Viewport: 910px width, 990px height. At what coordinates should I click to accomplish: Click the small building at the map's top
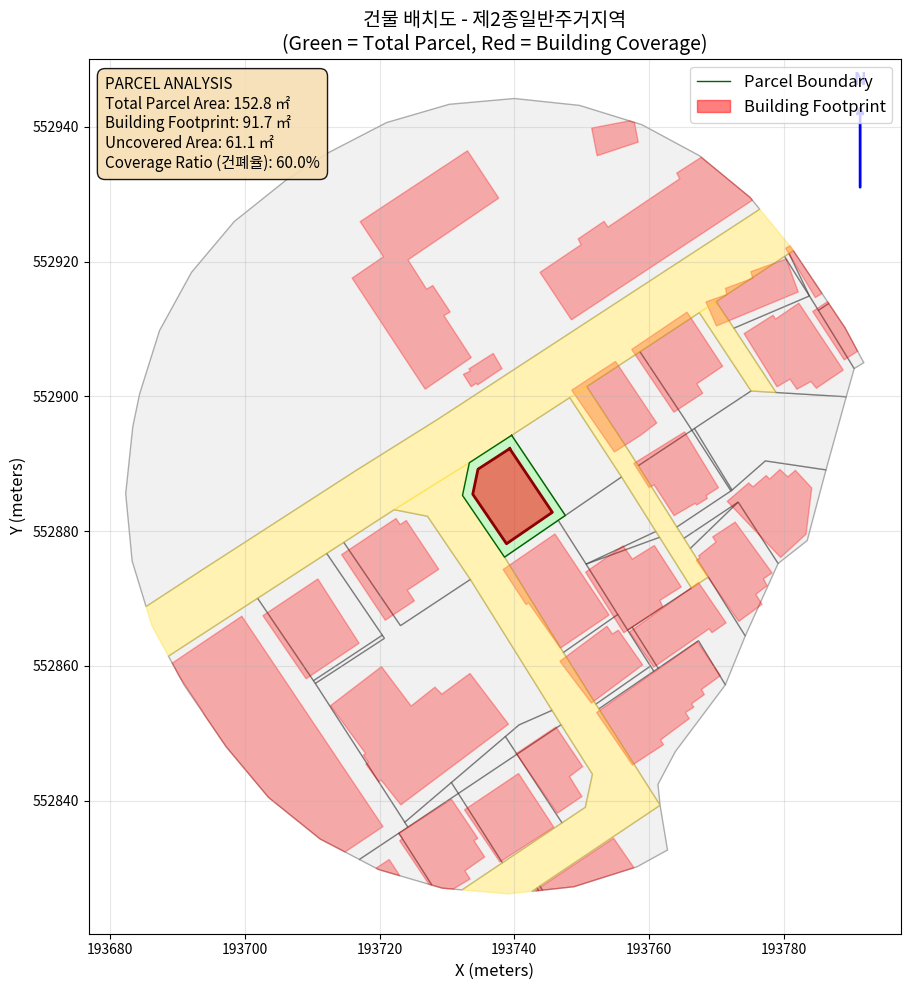(x=614, y=137)
